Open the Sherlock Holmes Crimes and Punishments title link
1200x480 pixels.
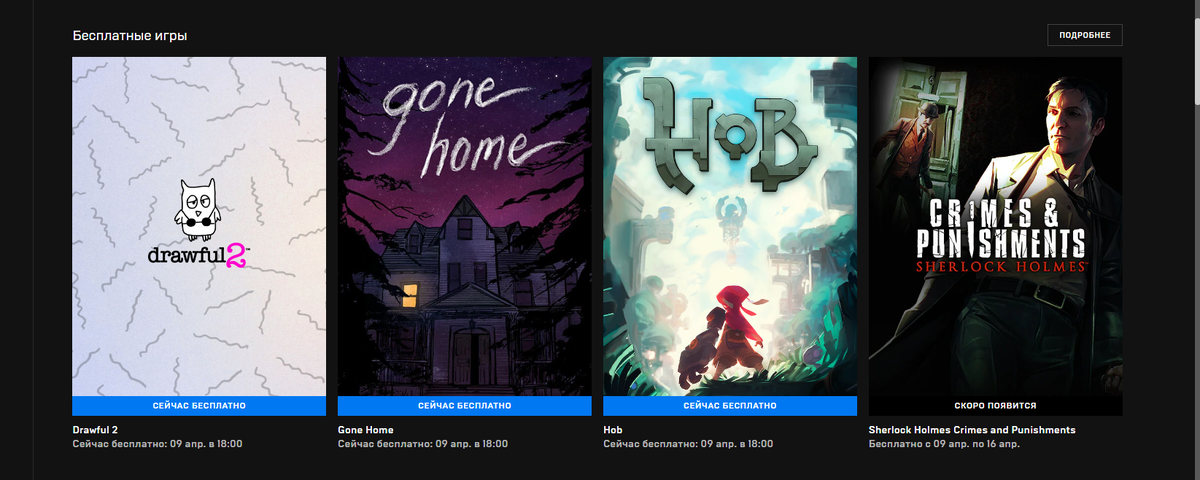tap(972, 430)
